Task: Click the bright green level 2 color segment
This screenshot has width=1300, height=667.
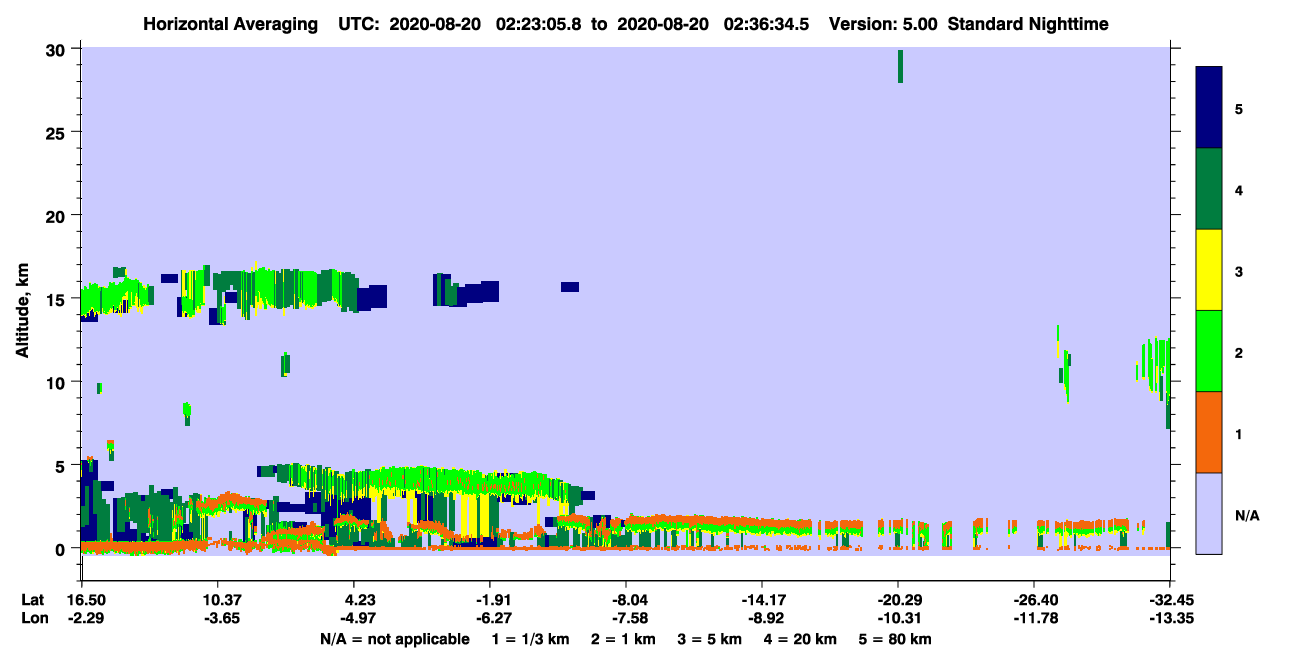Action: (x=1209, y=351)
